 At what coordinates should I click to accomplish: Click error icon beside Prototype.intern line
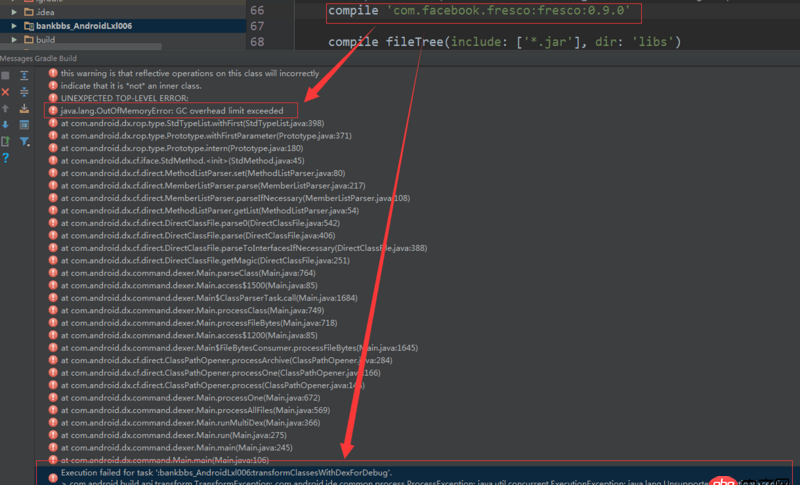(x=53, y=148)
